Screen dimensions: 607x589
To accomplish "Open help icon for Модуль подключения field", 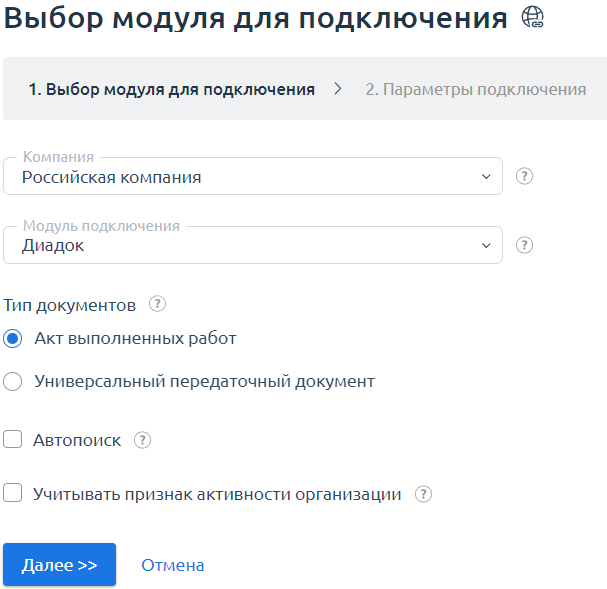I will (524, 245).
